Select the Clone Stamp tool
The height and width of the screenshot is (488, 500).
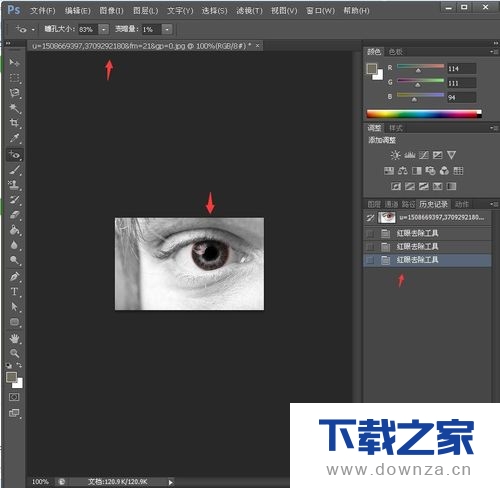[14, 185]
